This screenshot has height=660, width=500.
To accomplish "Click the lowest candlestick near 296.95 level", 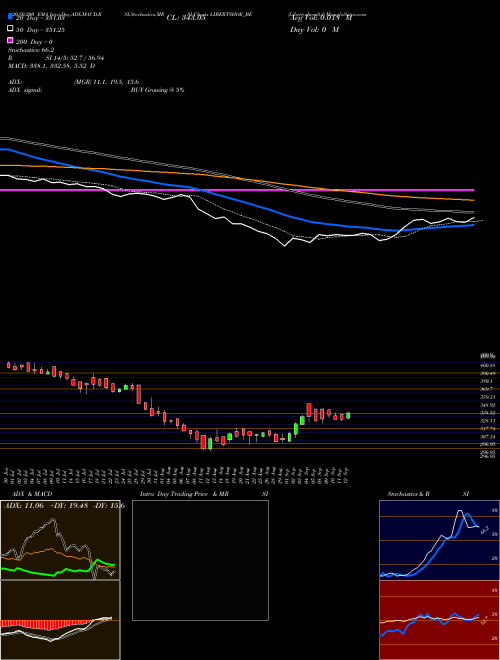I will pyautogui.click(x=210, y=444).
